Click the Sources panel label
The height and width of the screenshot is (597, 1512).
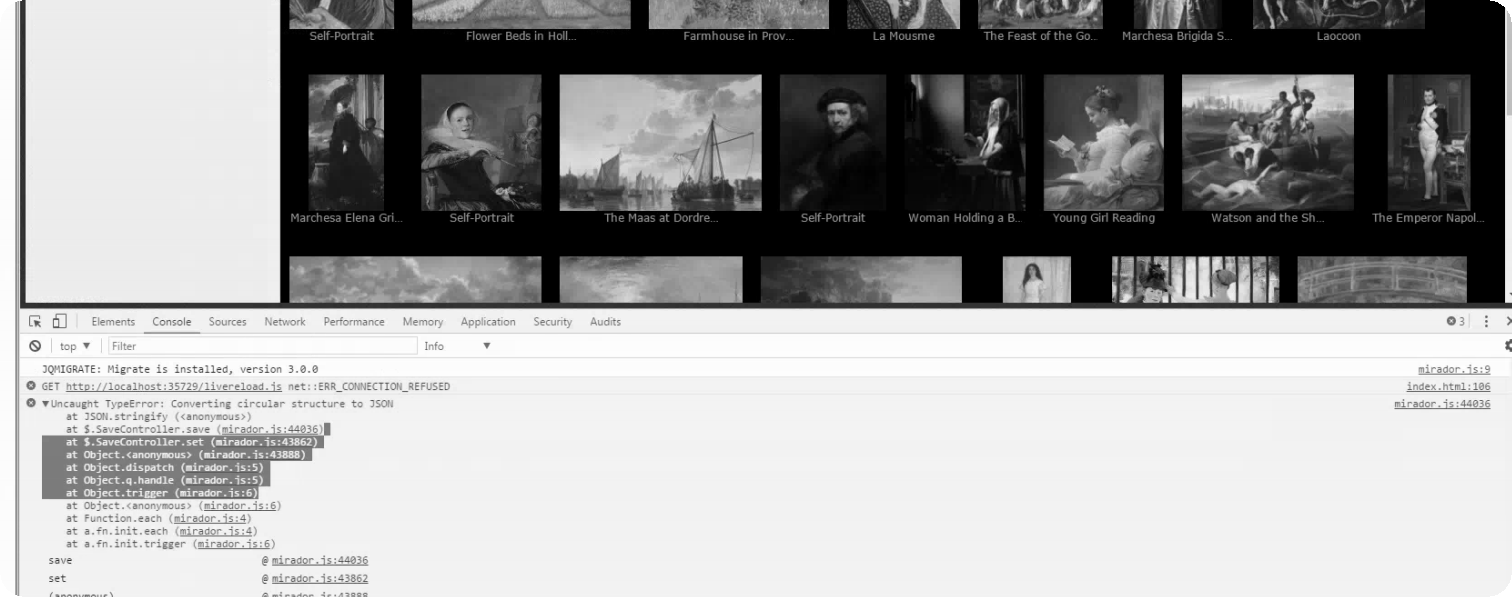[x=226, y=321]
